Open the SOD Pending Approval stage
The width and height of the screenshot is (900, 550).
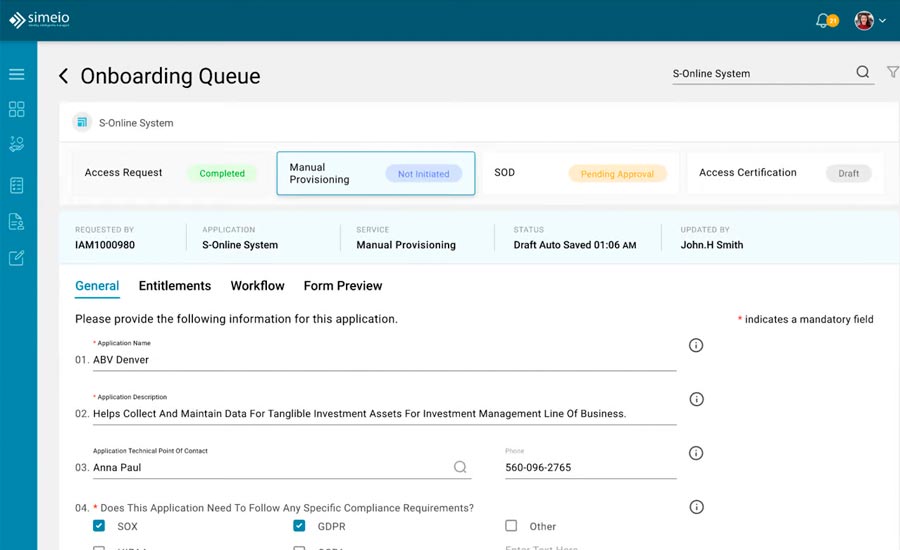[x=580, y=173]
